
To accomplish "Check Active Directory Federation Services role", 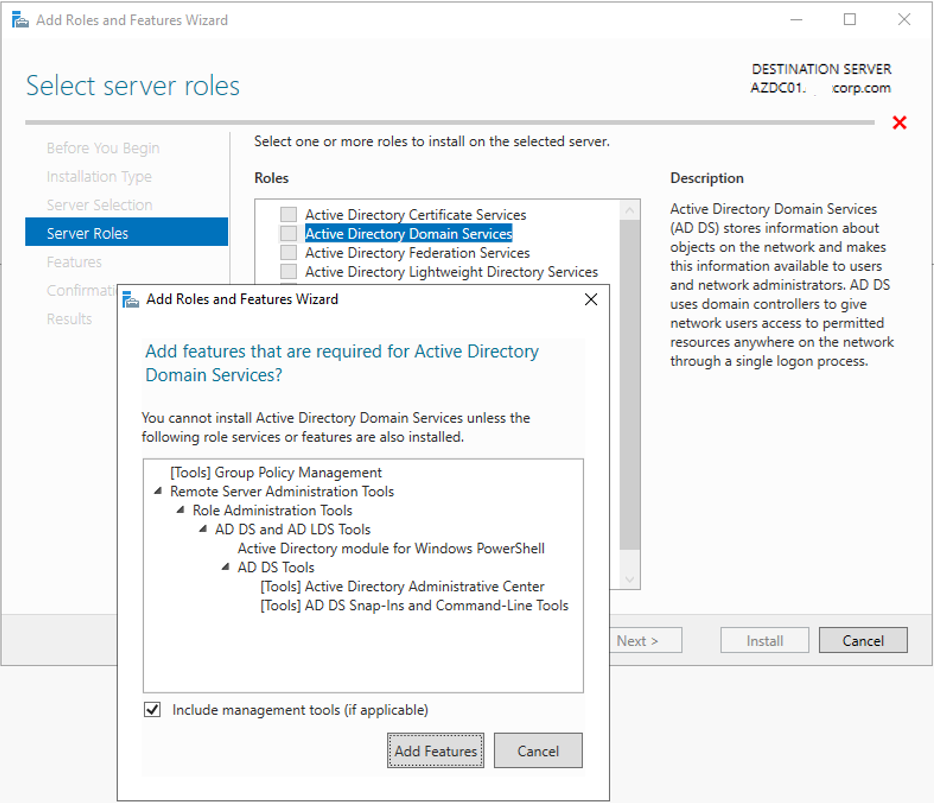I will [x=289, y=253].
